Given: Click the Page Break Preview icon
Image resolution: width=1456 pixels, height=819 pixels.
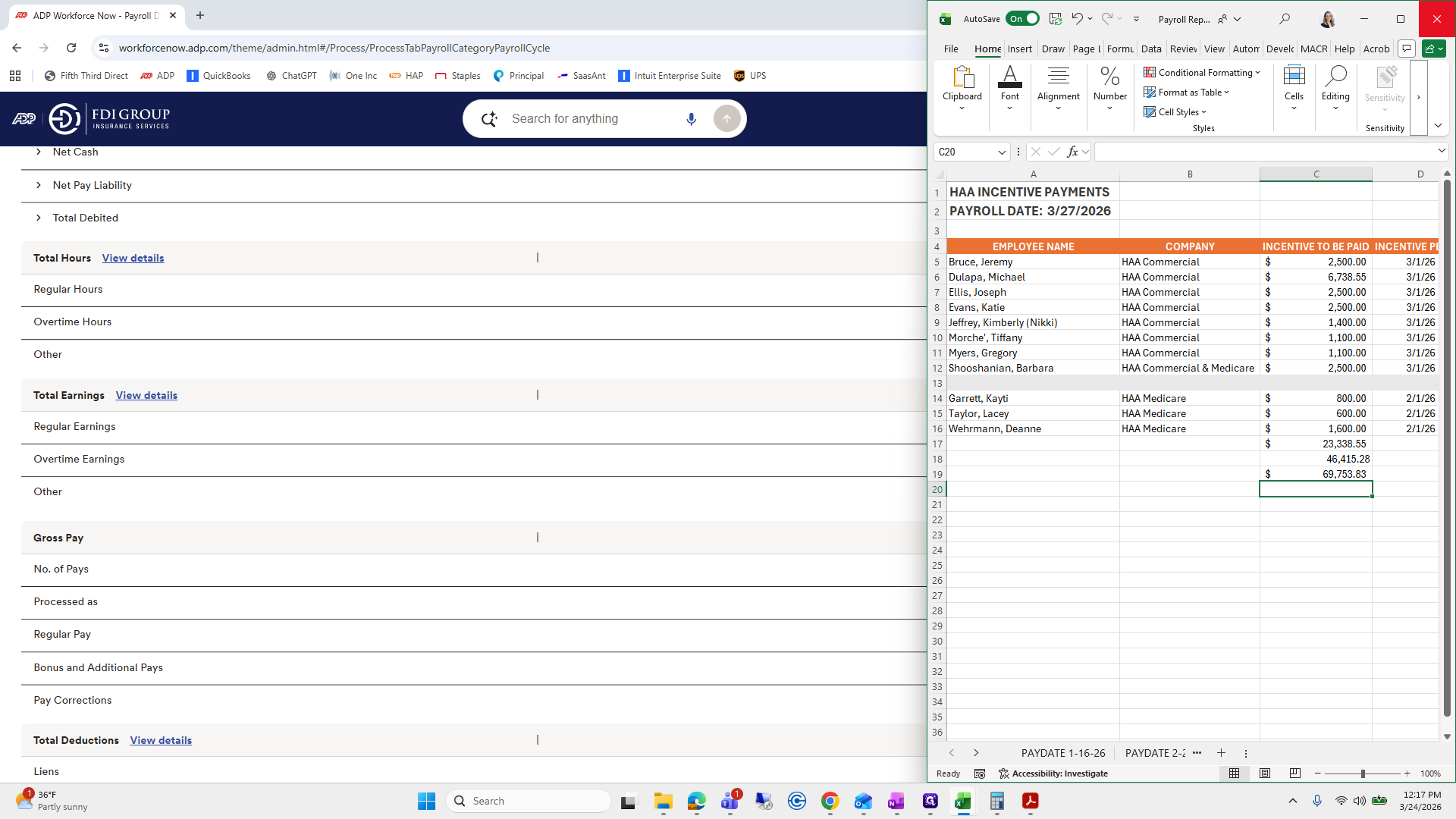Looking at the screenshot, I should [x=1295, y=773].
